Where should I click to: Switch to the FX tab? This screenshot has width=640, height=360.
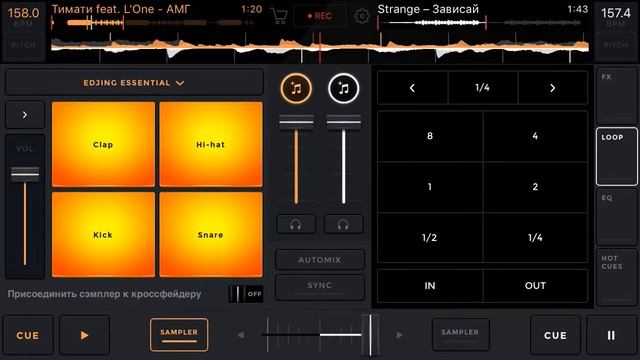616,96
